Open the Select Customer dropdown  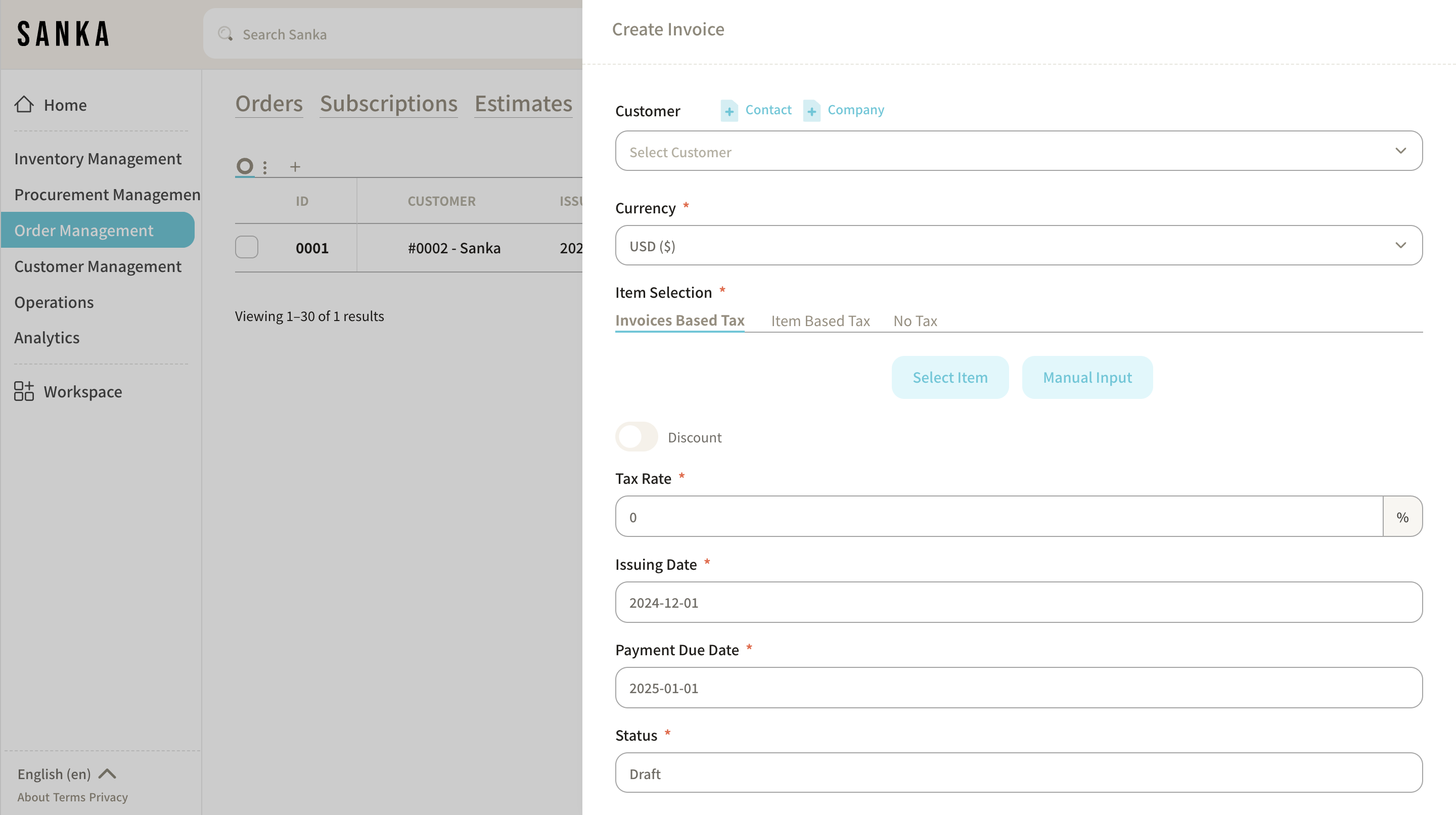(x=1018, y=151)
